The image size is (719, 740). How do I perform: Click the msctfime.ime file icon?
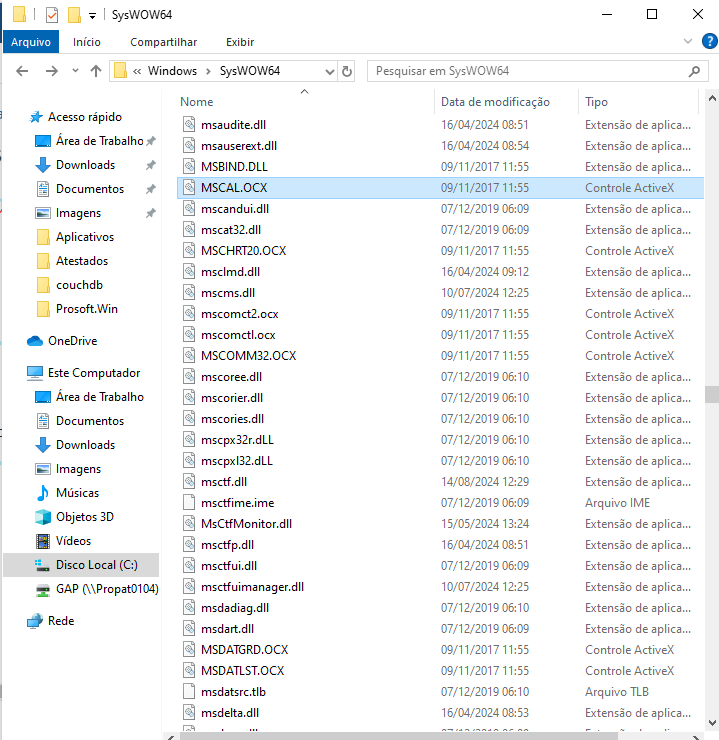coord(189,503)
